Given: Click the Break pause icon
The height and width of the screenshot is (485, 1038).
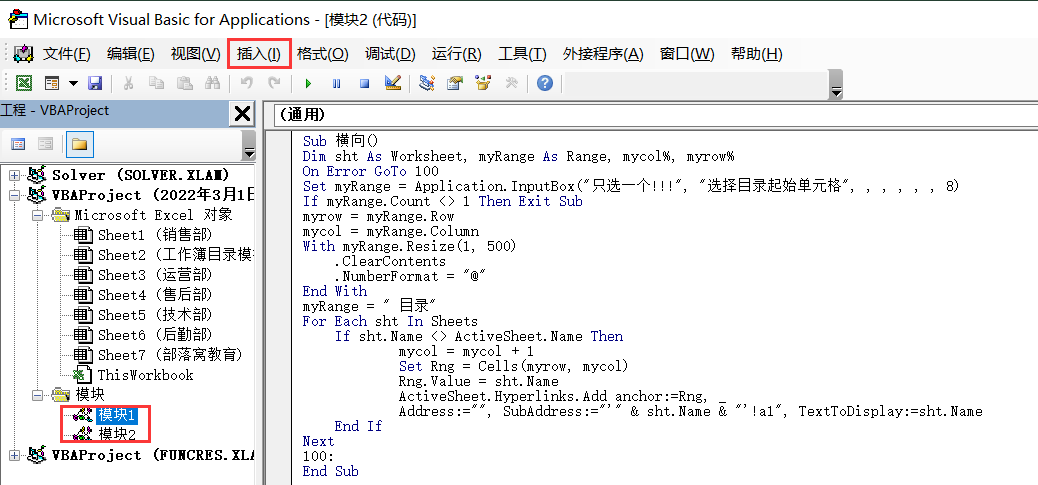Looking at the screenshot, I should 336,83.
